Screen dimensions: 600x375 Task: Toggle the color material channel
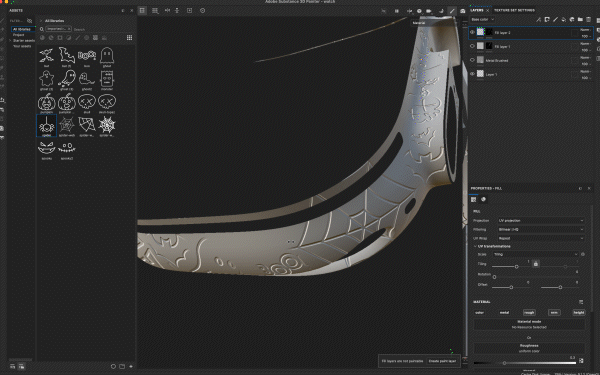479,313
